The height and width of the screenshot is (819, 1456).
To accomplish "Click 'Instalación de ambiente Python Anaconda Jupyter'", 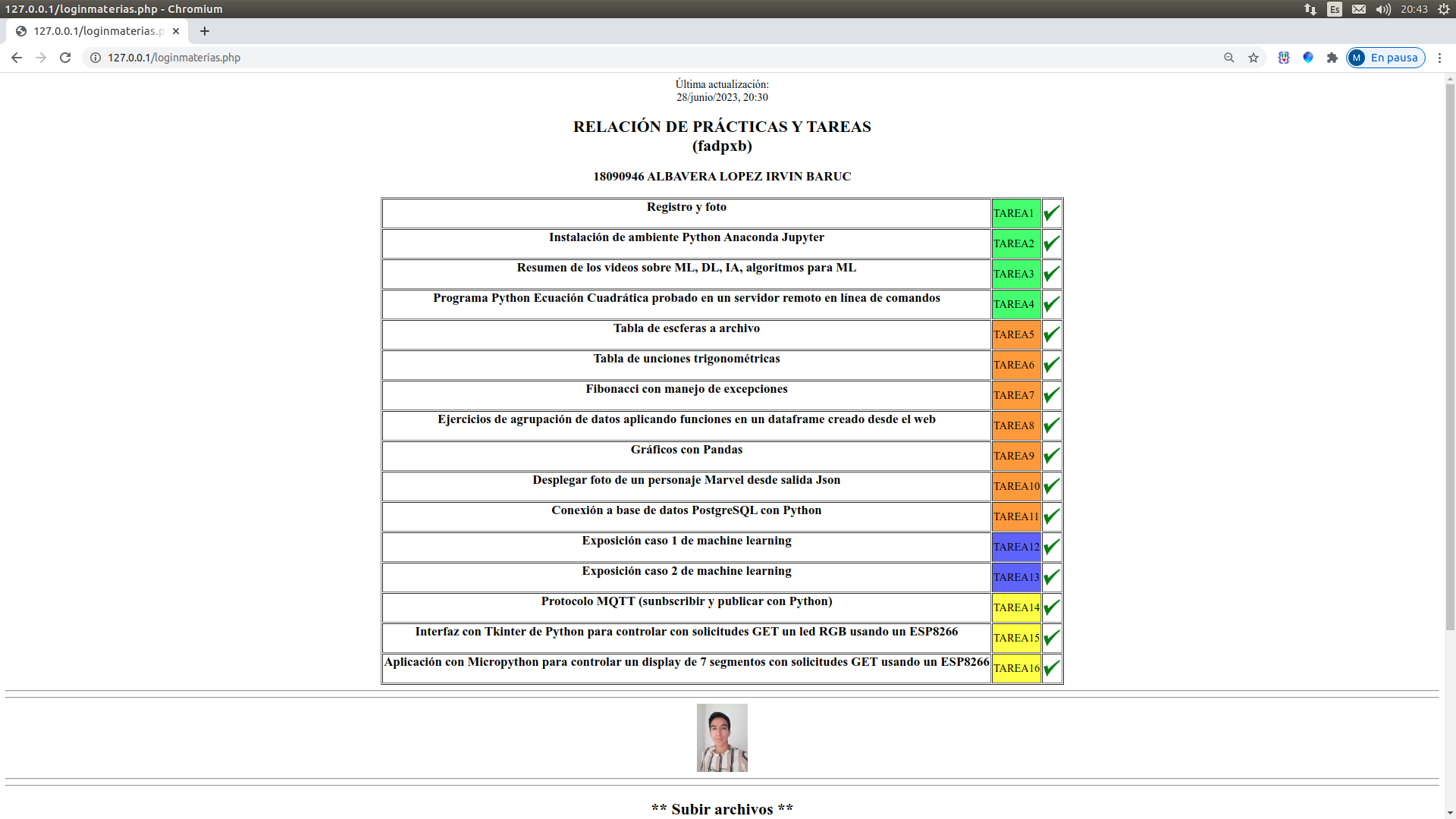I will pyautogui.click(x=686, y=237).
